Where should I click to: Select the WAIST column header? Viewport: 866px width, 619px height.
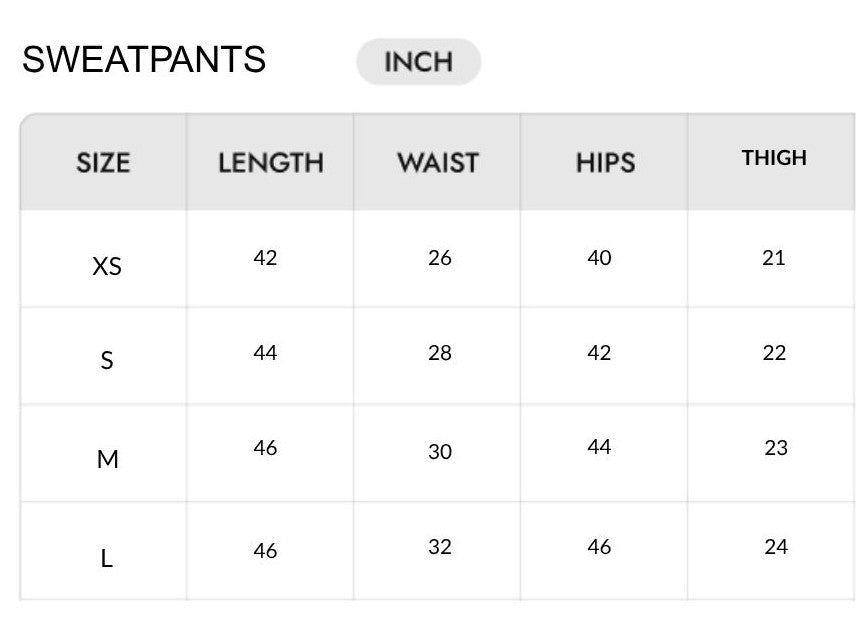coord(438,163)
